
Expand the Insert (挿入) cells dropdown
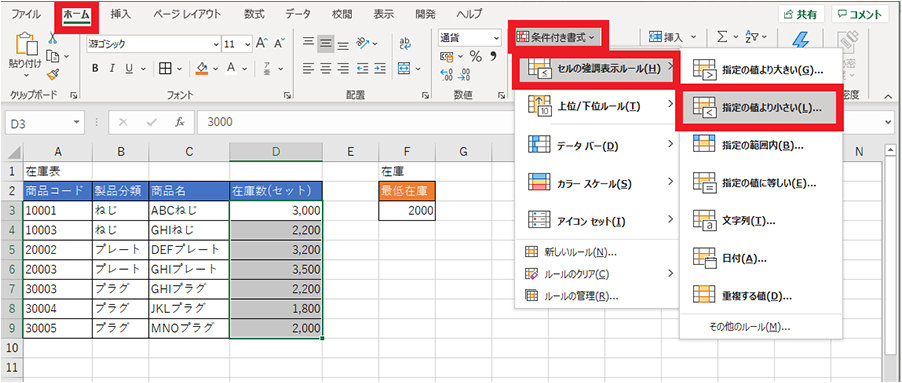coord(693,37)
